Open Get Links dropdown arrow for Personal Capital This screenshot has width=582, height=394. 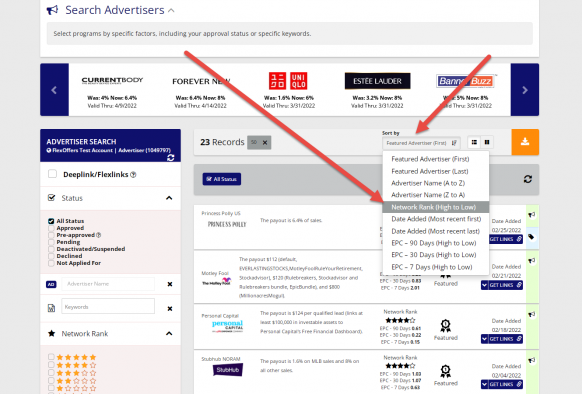point(484,339)
